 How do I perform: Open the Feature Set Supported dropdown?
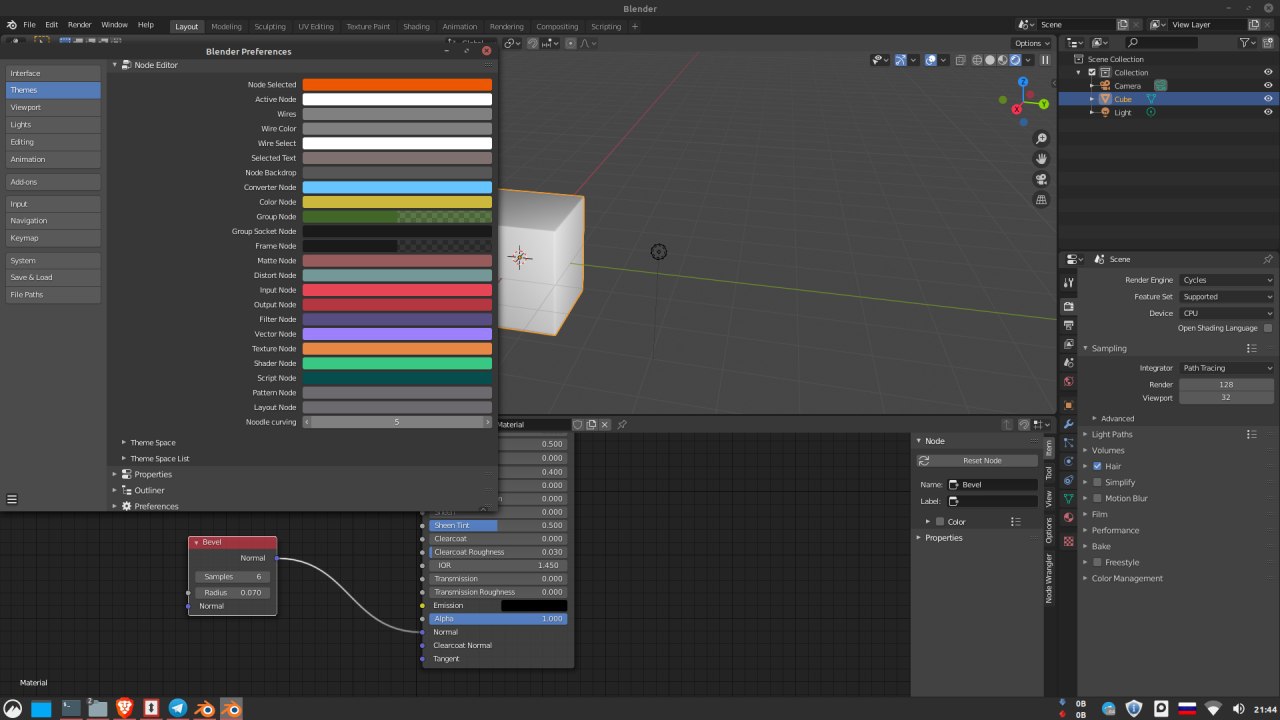click(x=1227, y=296)
